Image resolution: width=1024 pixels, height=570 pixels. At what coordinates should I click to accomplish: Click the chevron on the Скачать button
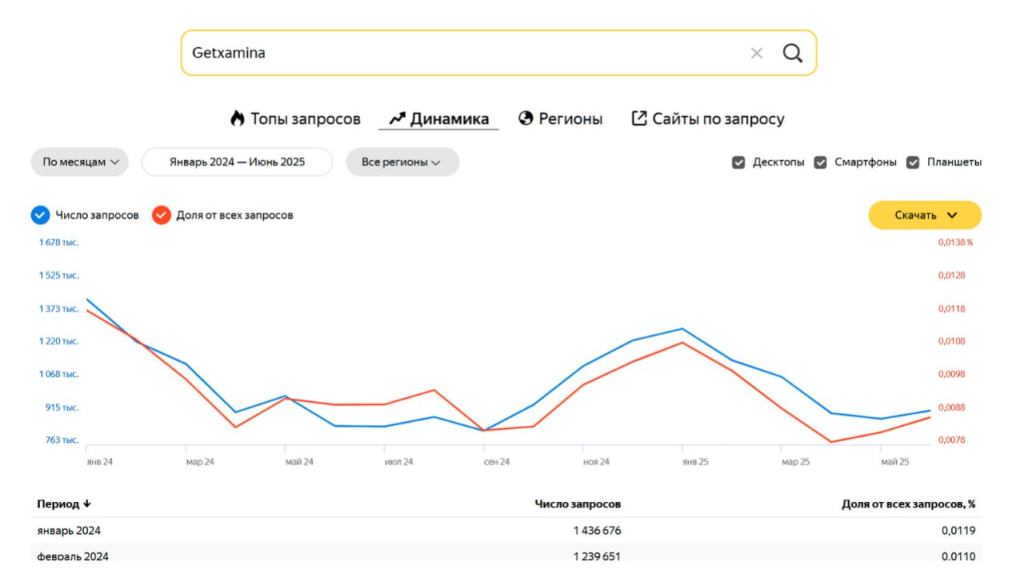tap(952, 215)
